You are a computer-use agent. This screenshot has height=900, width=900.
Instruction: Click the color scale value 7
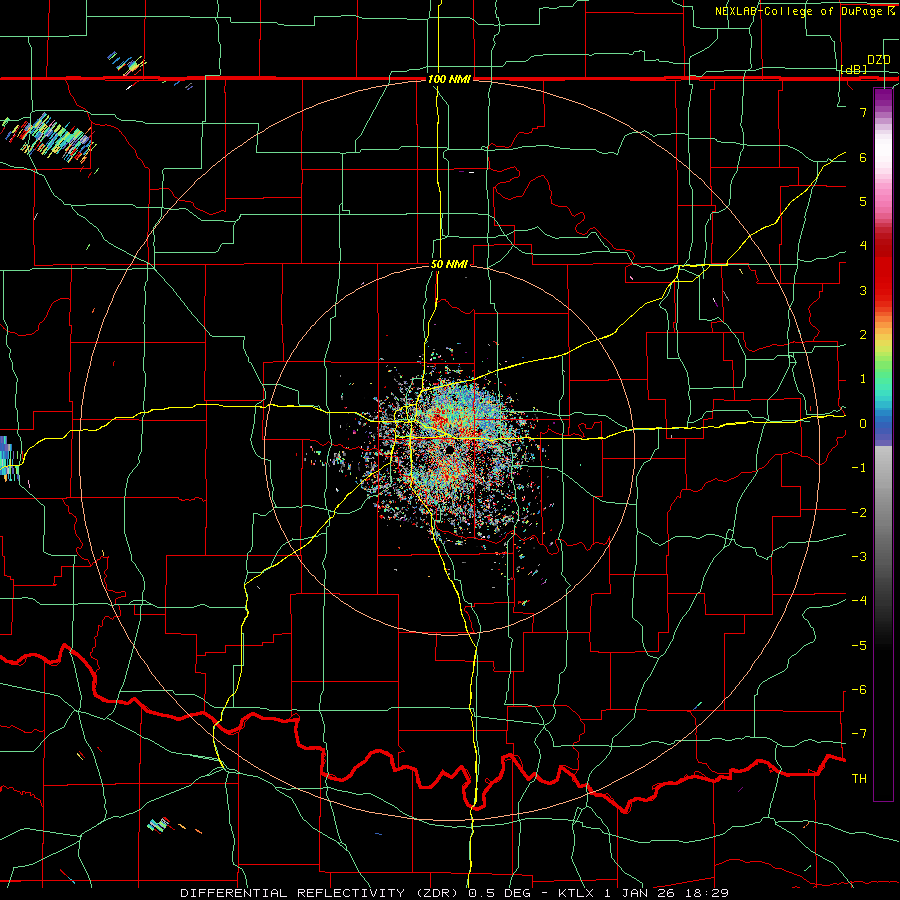coord(863,112)
